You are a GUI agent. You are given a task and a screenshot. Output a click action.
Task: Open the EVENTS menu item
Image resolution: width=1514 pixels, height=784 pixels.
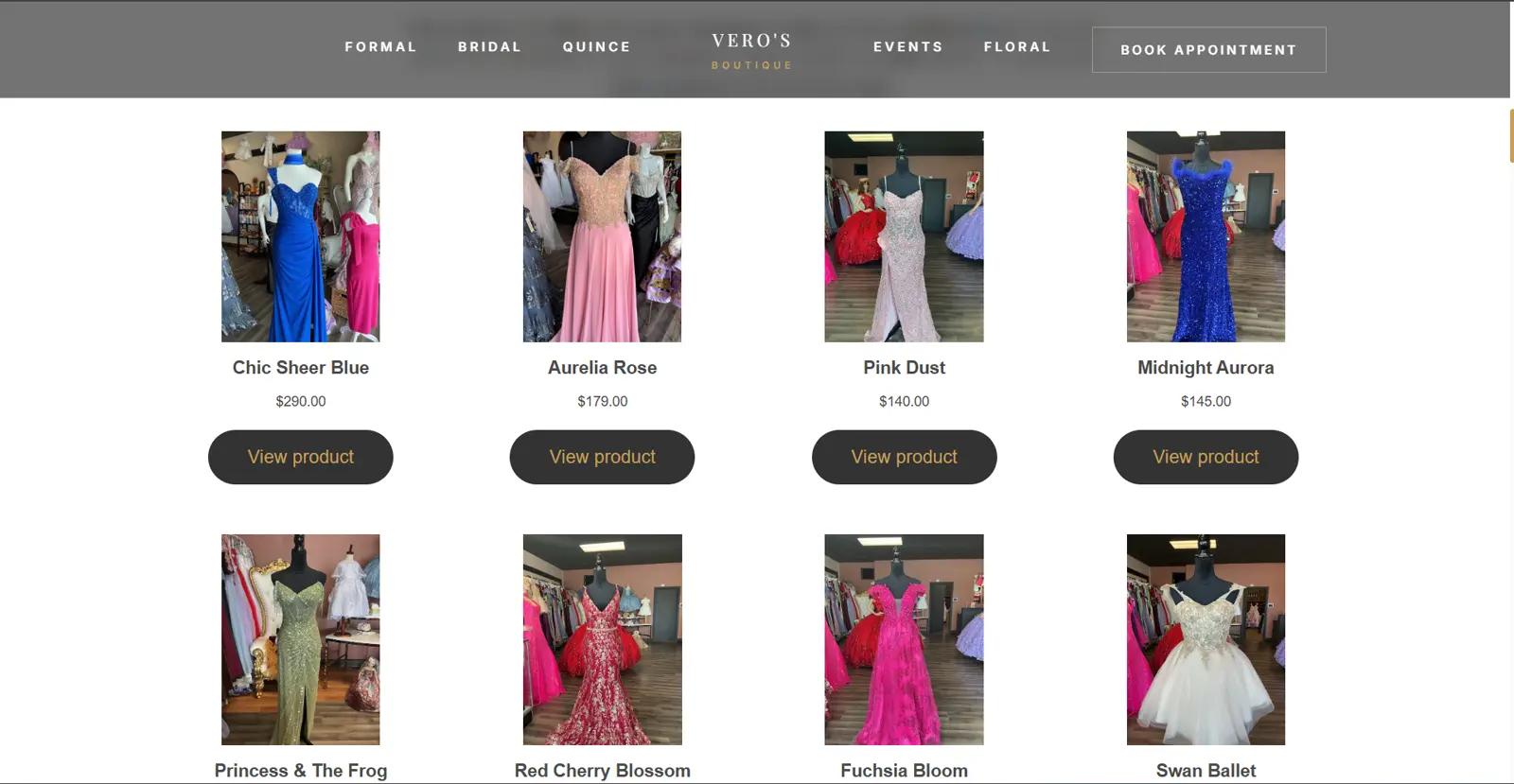(x=907, y=46)
